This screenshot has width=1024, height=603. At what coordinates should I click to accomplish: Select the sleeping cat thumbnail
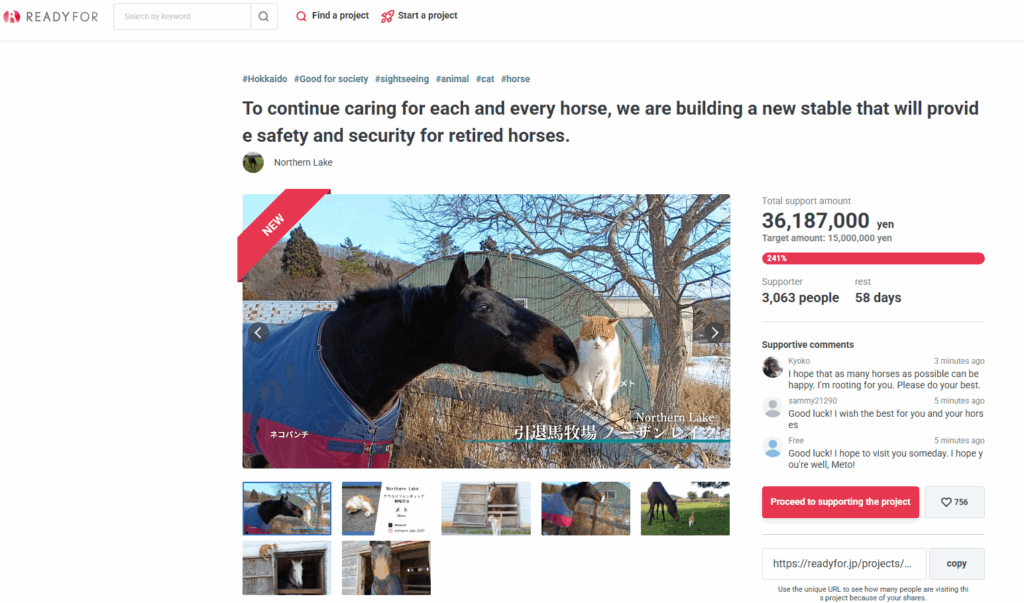[387, 509]
